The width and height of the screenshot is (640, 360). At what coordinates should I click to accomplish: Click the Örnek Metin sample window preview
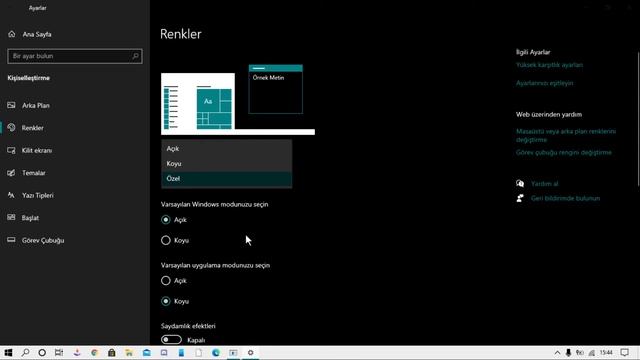click(276, 89)
